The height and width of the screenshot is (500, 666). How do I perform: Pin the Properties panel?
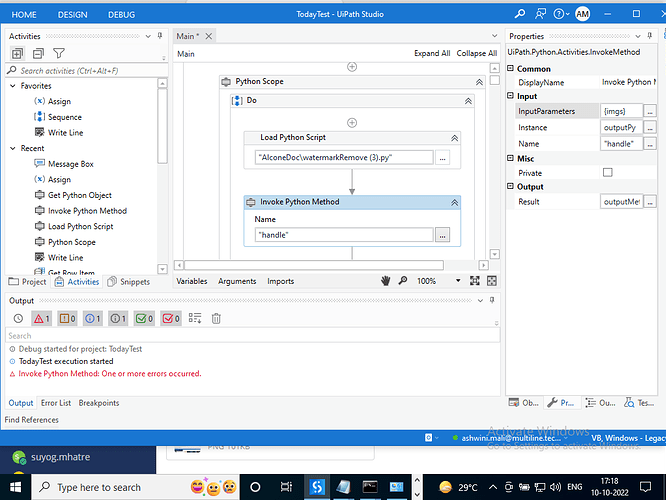[x=649, y=36]
